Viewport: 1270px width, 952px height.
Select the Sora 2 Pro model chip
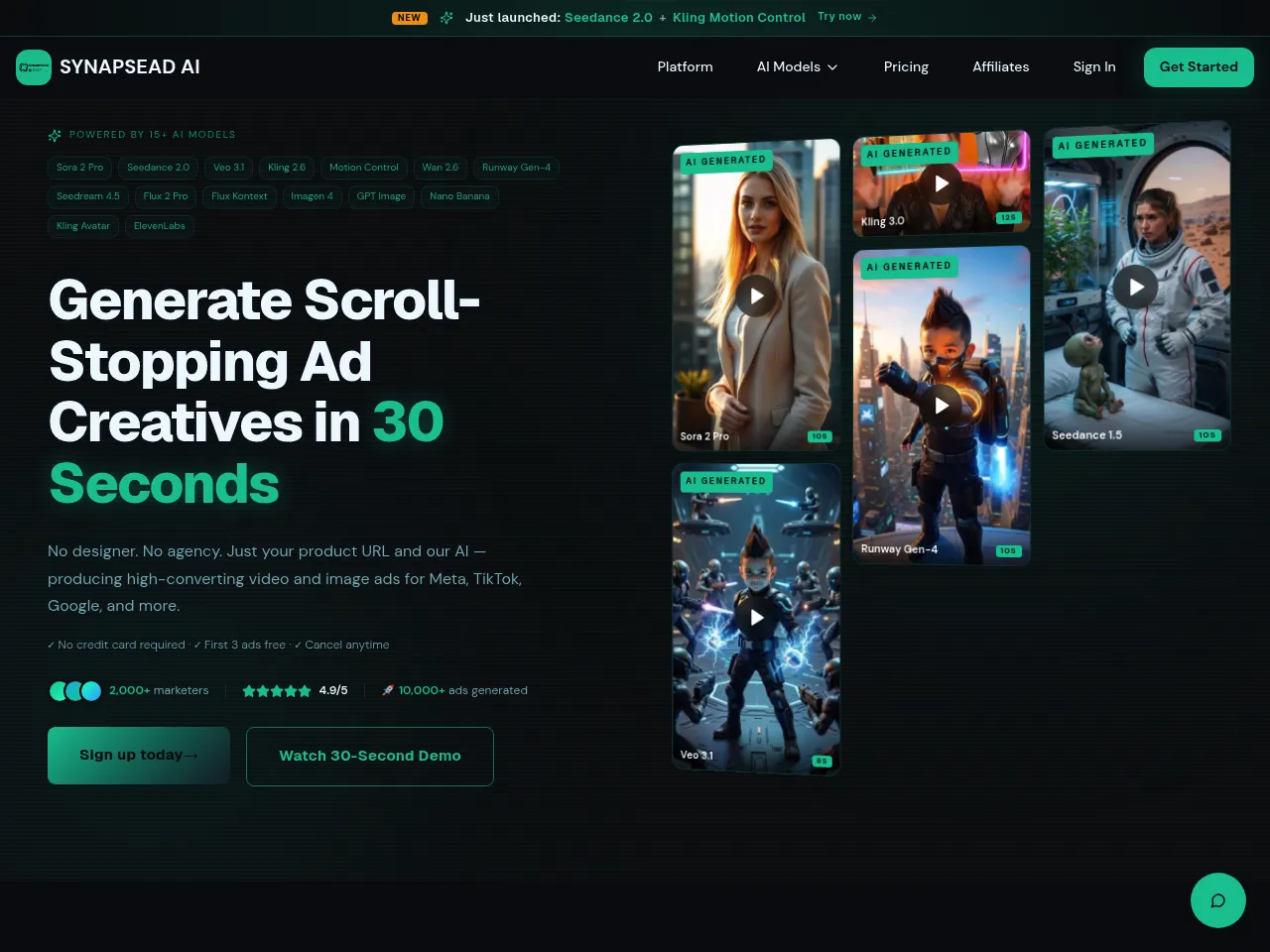[79, 168]
